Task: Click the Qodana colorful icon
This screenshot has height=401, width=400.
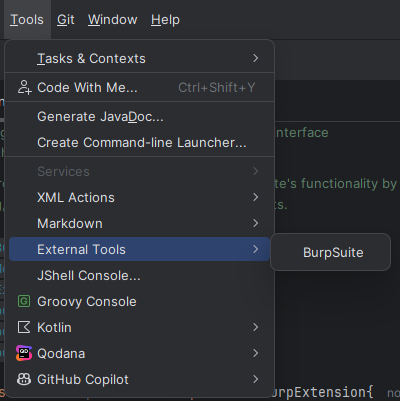Action: point(24,353)
